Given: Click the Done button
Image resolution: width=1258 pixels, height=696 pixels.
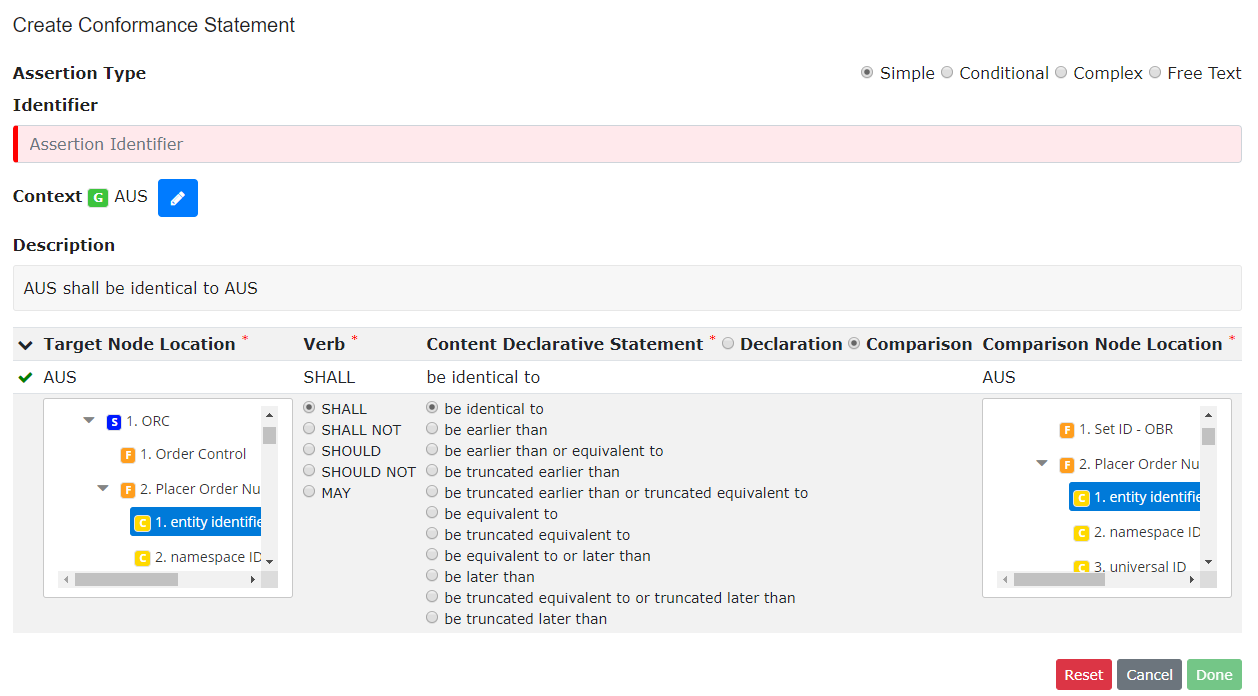Looking at the screenshot, I should [1214, 674].
